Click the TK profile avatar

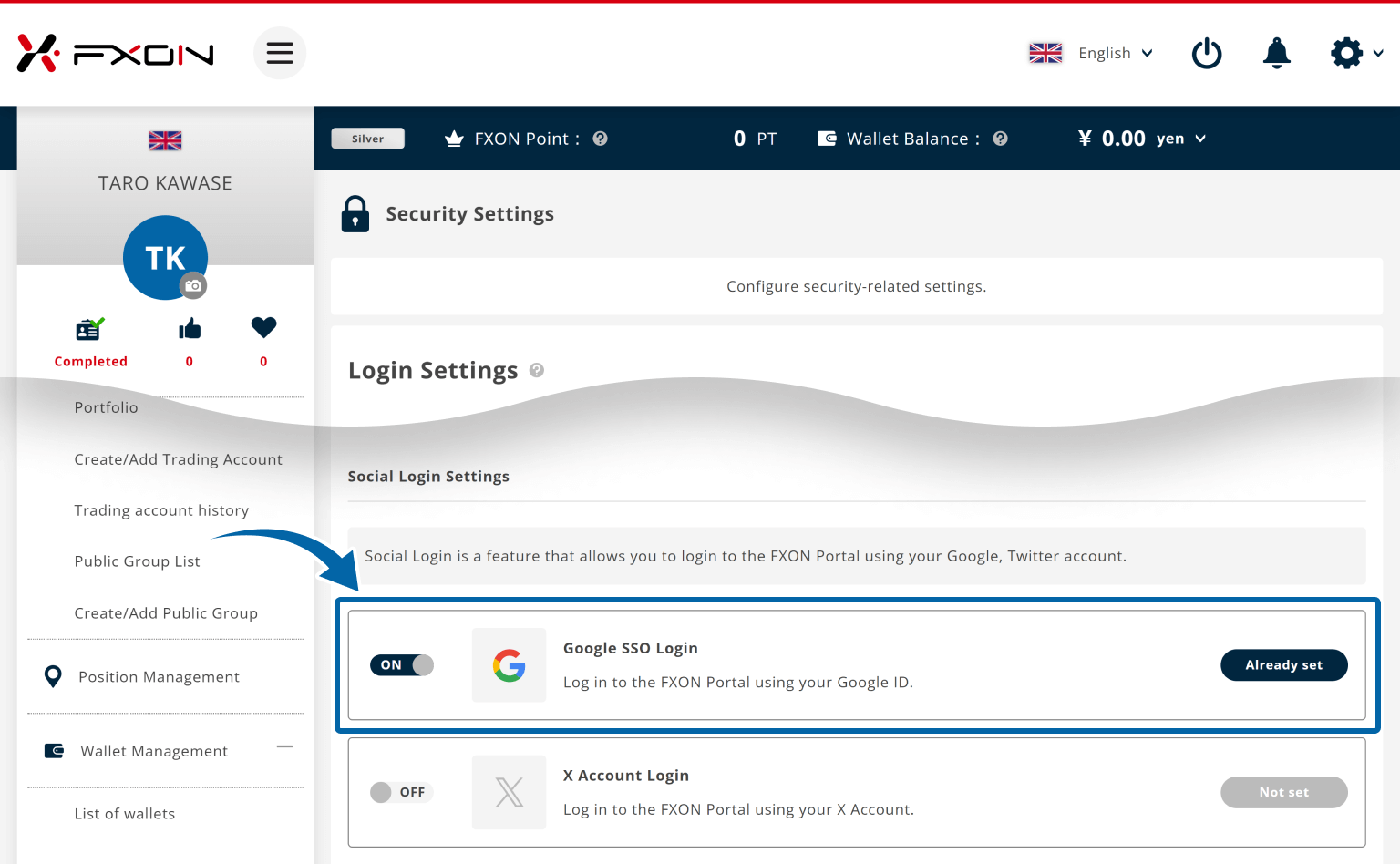(x=165, y=258)
